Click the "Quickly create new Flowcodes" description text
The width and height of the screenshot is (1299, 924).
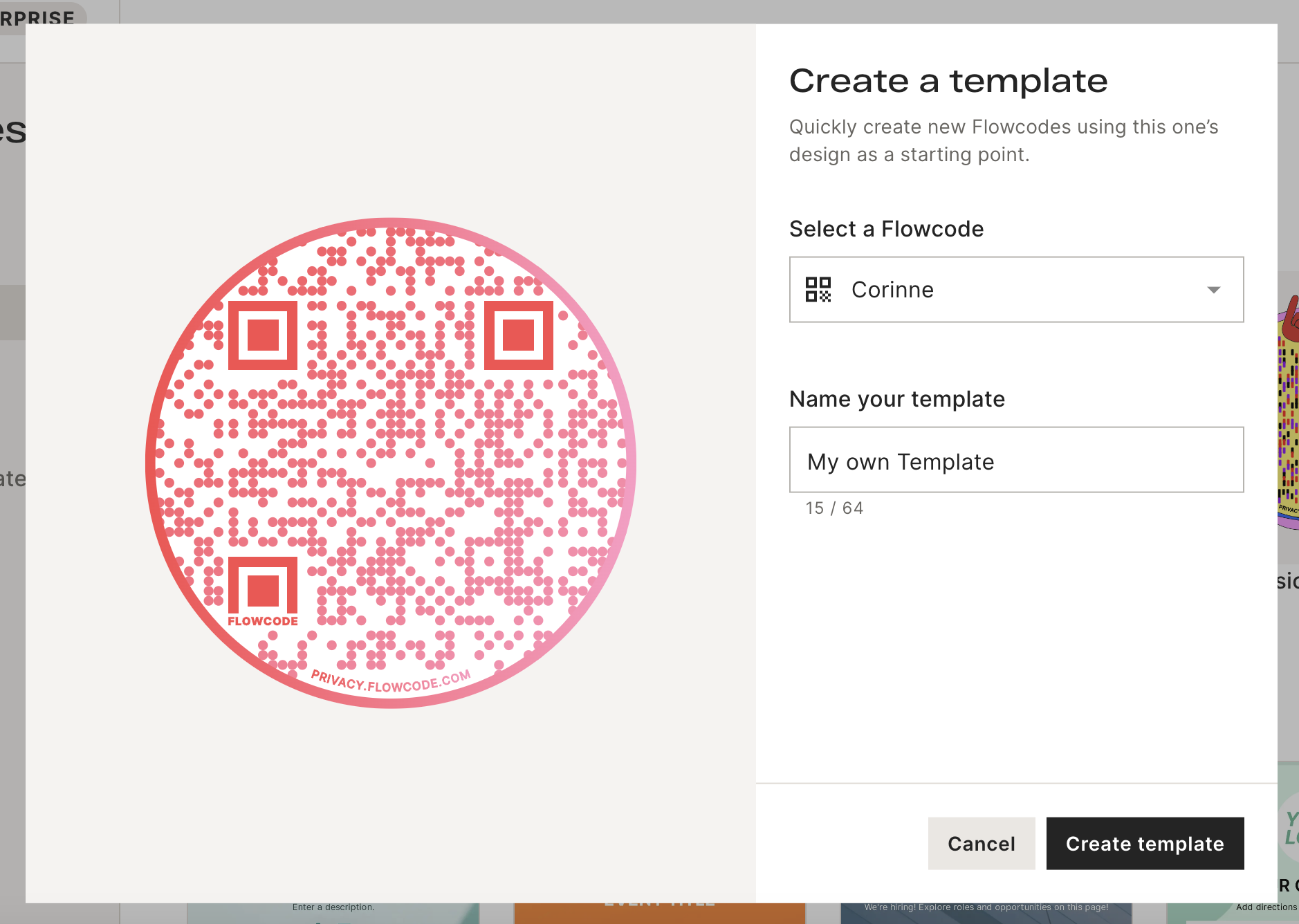[x=1004, y=140]
